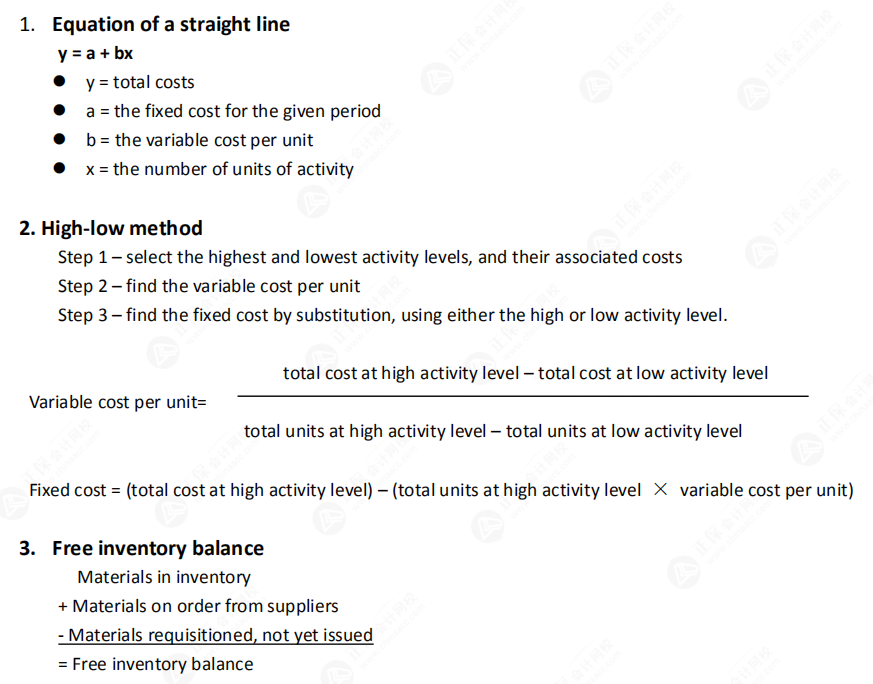Click the underlined "Materials requisitioned, not yet issued" text
873x684 pixels.
[x=215, y=635]
